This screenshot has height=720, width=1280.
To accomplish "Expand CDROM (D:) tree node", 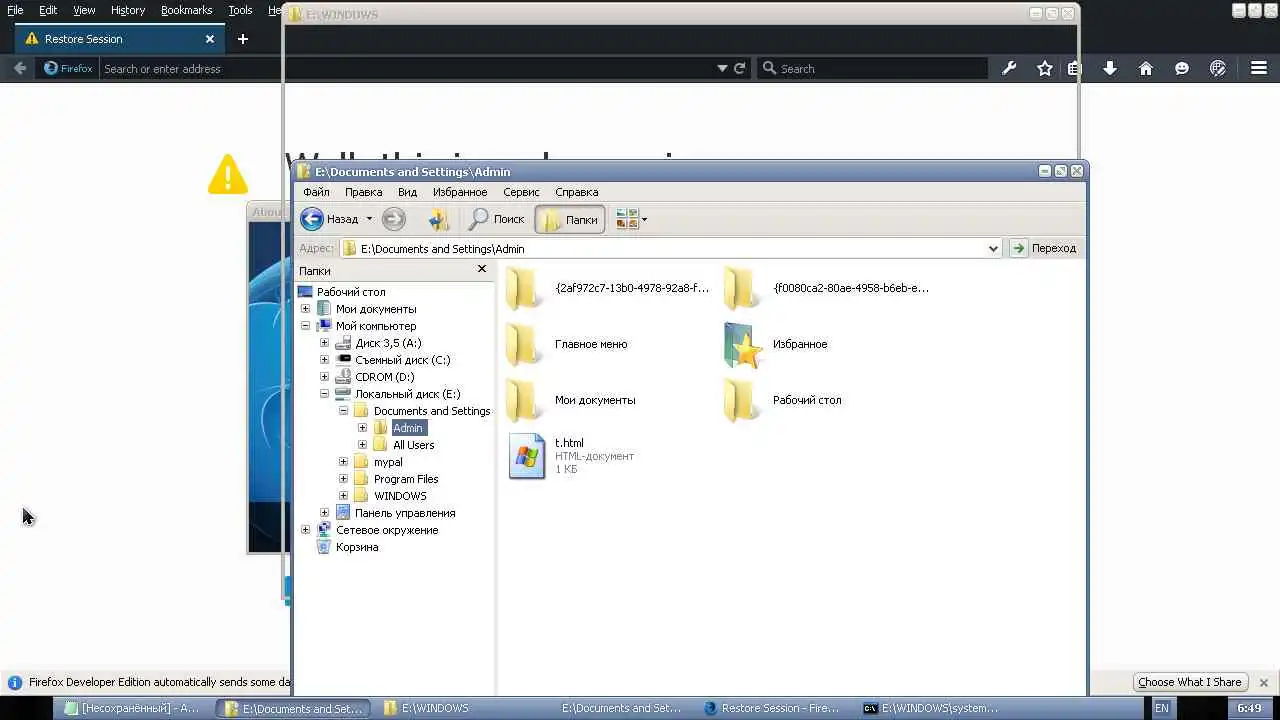I will [324, 377].
